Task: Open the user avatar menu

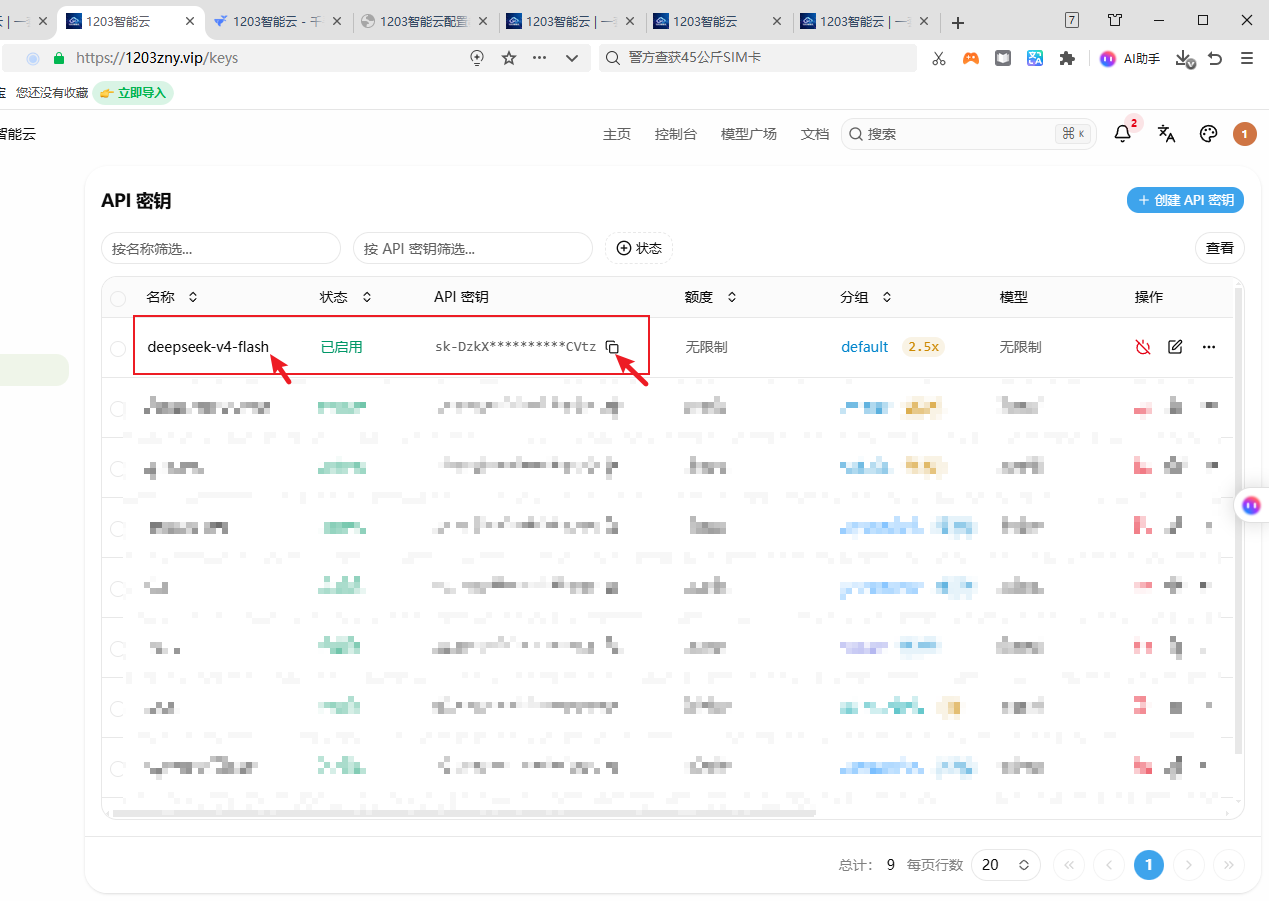Action: [1245, 134]
